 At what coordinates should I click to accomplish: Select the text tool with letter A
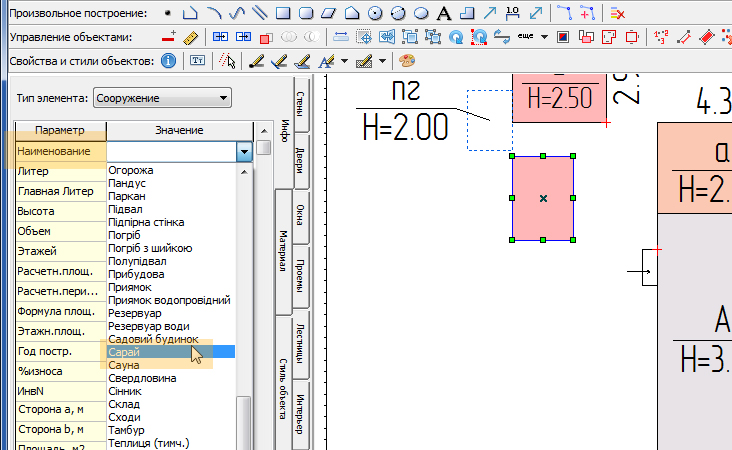click(x=443, y=13)
